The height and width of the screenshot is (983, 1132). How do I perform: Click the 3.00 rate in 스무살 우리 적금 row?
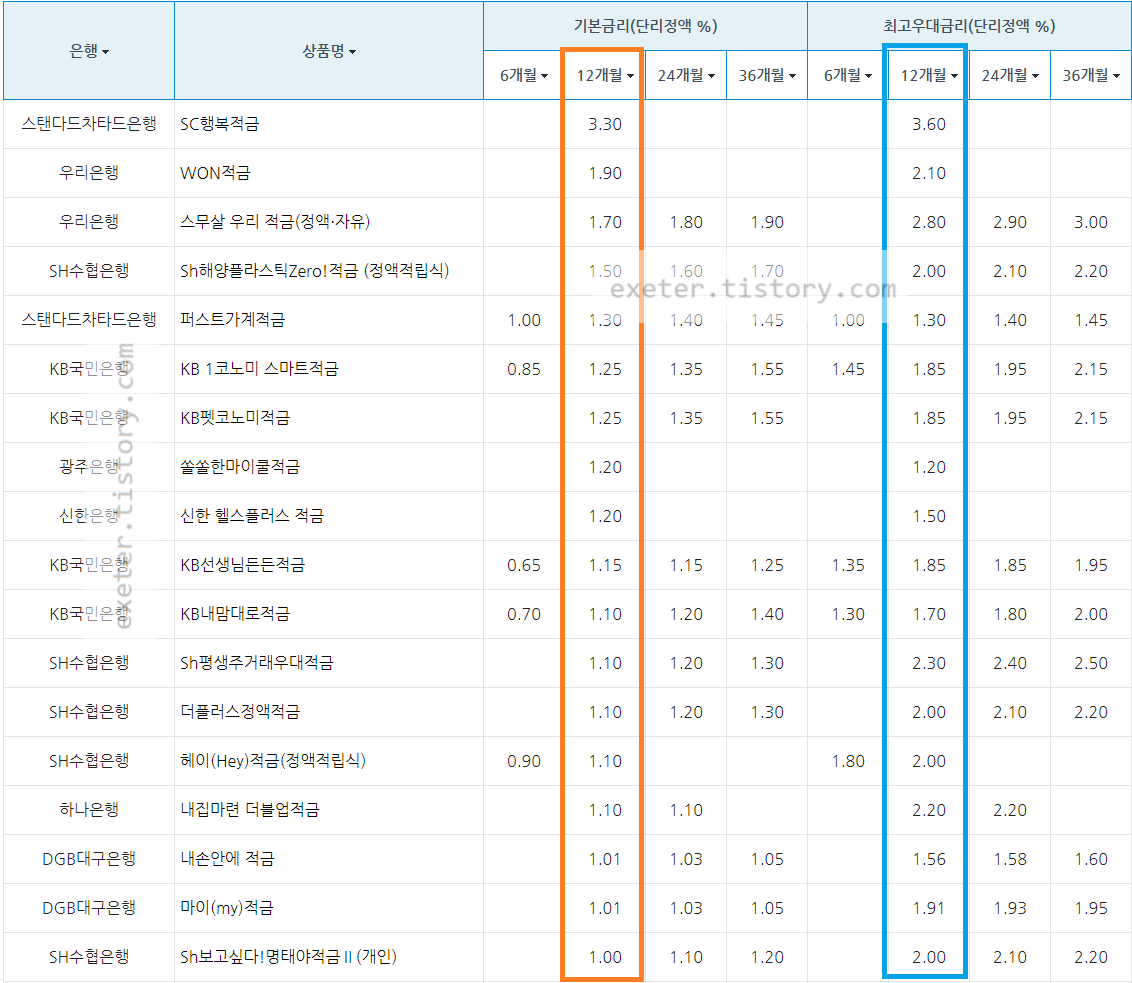tap(1091, 222)
